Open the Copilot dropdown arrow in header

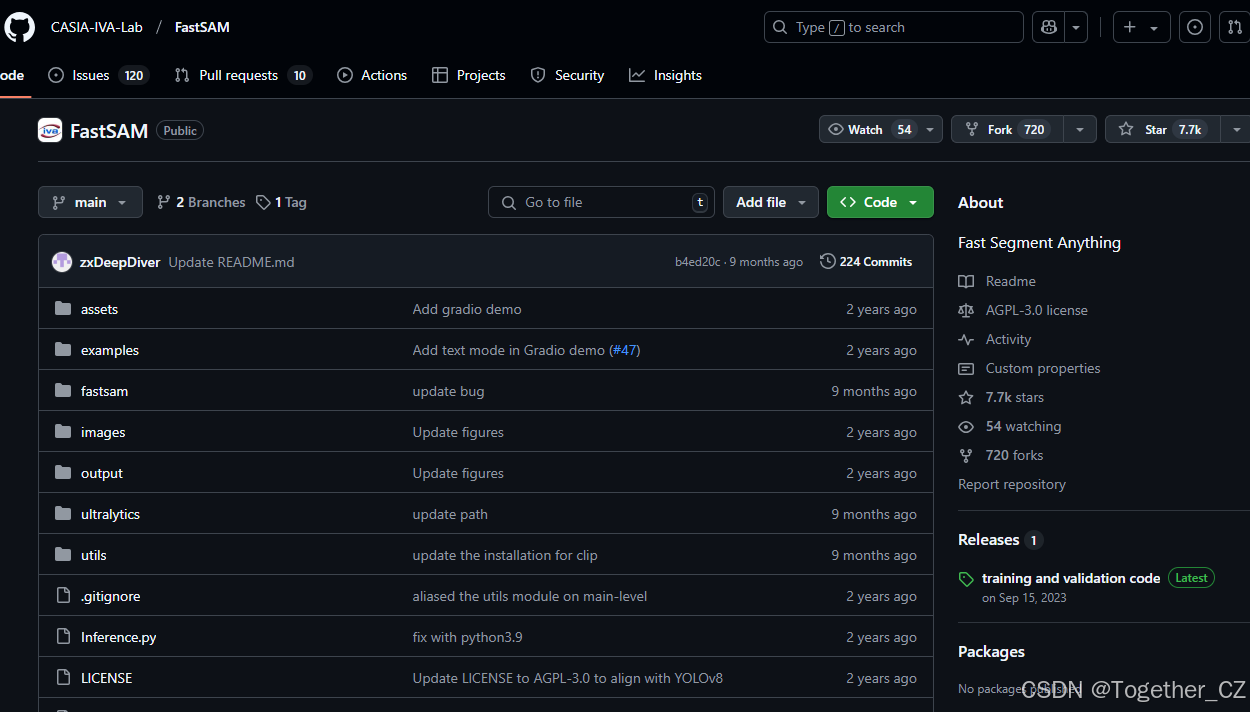[x=1076, y=27]
